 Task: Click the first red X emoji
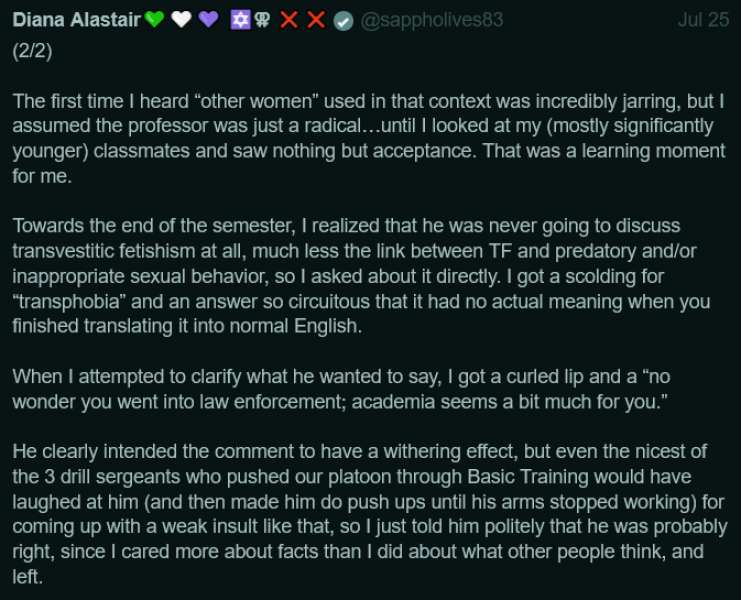[290, 19]
